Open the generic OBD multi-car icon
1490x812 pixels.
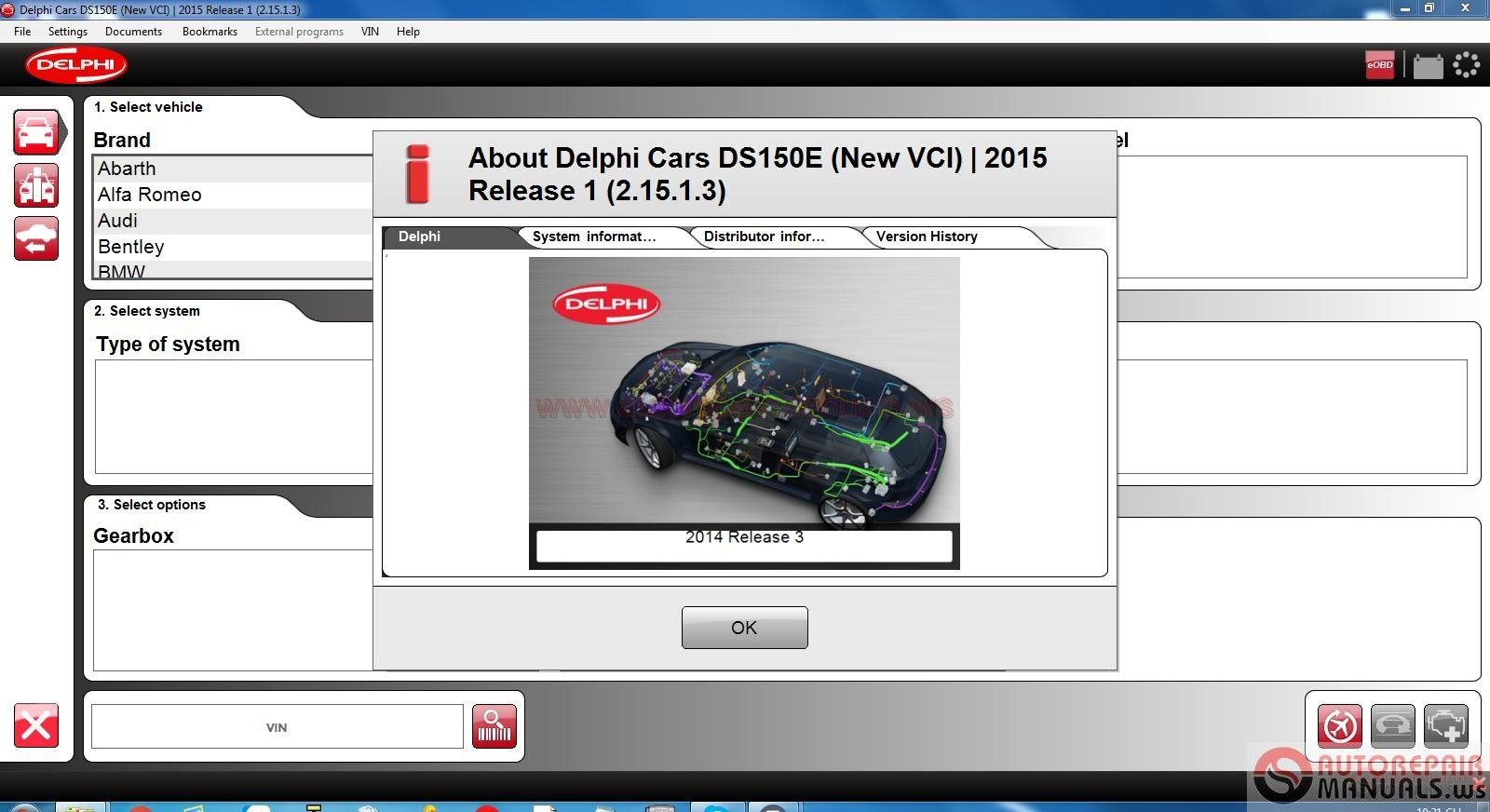[36, 185]
